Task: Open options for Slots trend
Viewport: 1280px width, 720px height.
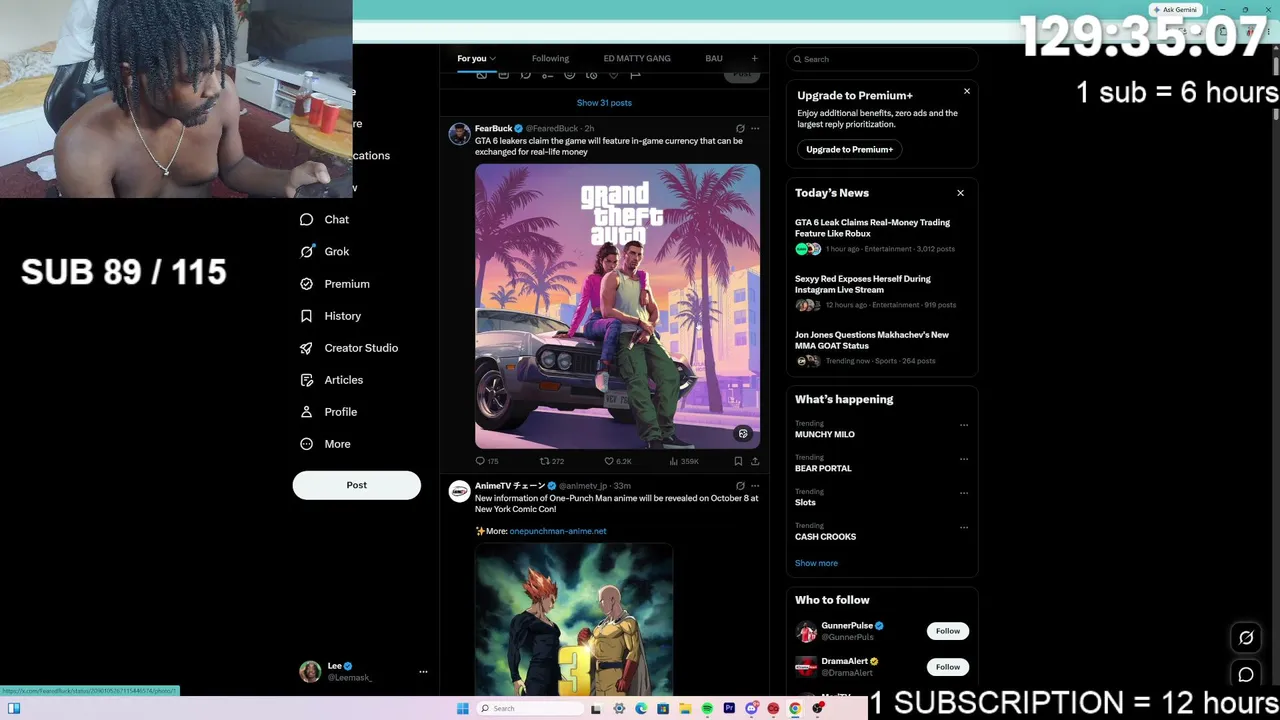Action: pos(964,493)
